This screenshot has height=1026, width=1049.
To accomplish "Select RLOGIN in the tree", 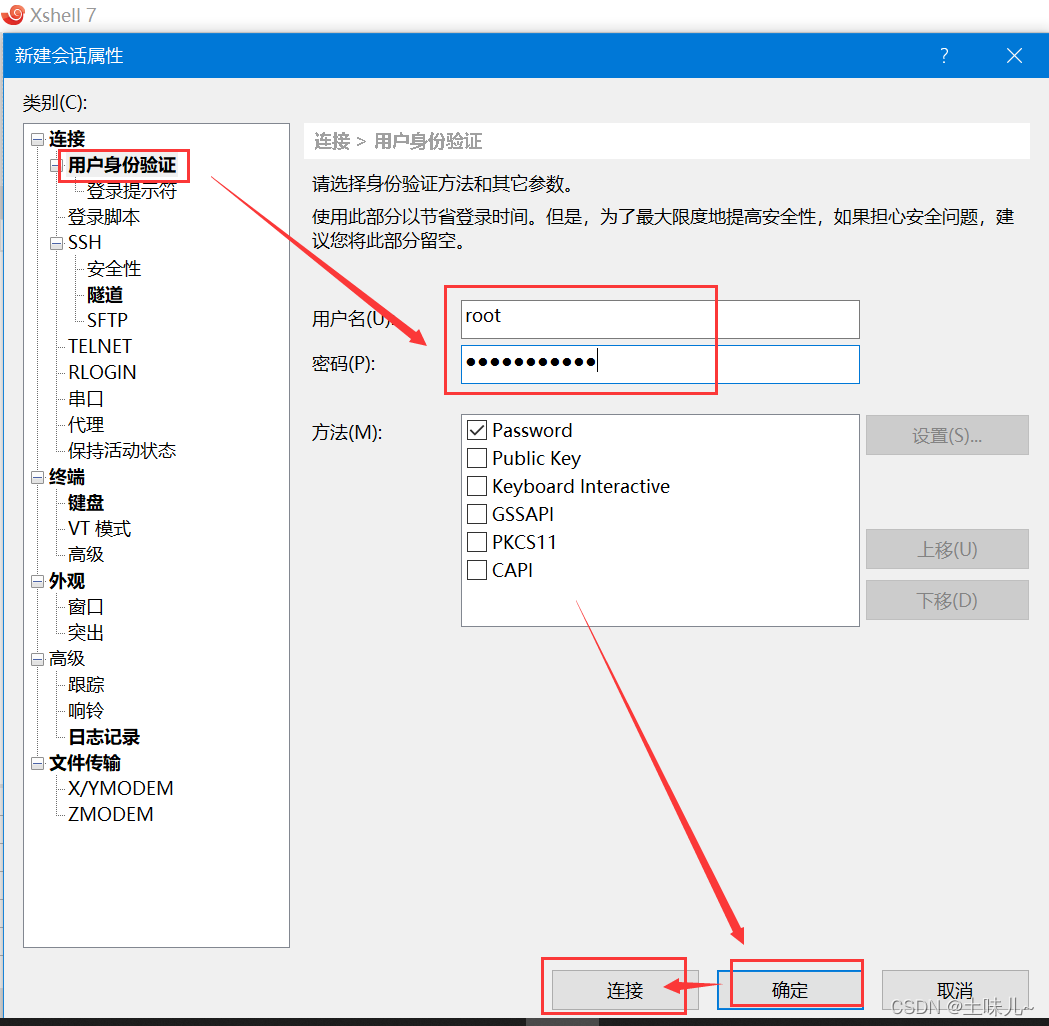I will pos(102,373).
